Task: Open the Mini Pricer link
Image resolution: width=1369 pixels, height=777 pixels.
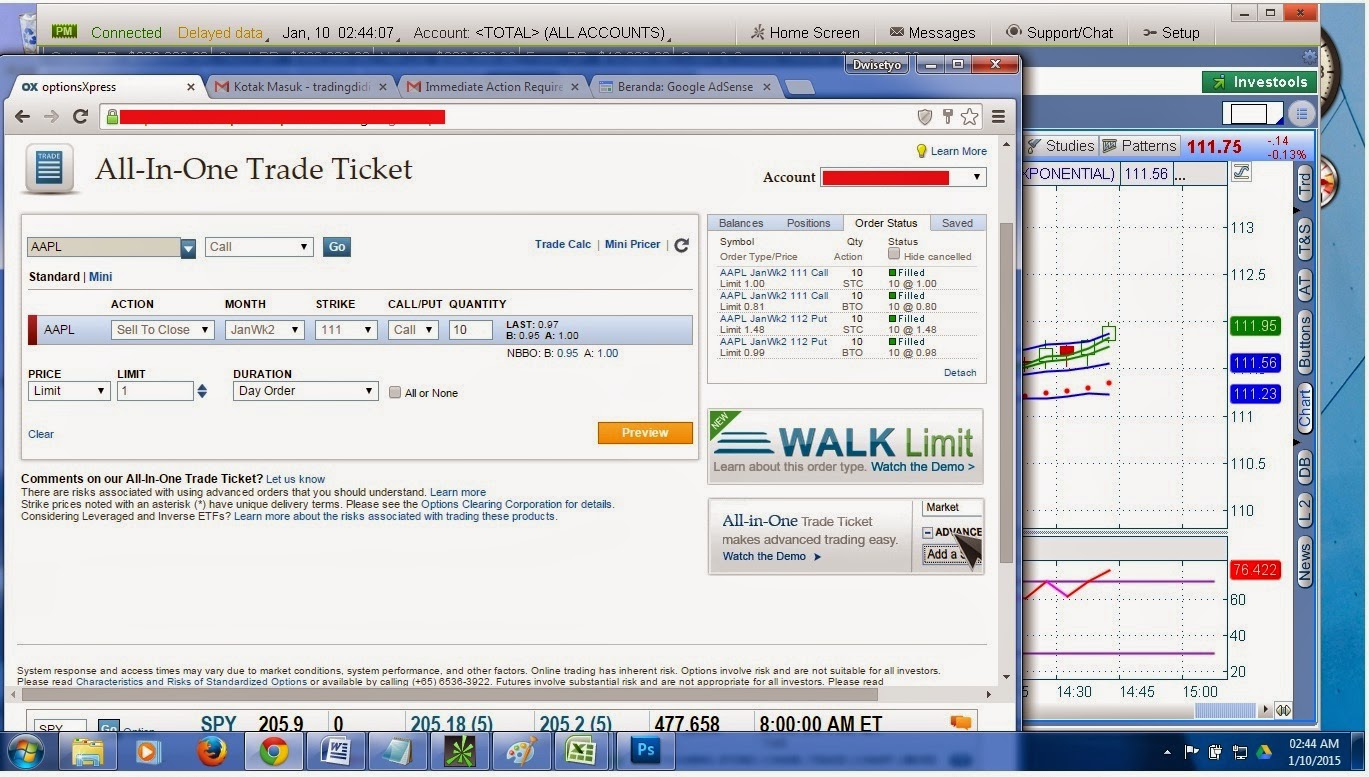Action: coord(633,244)
